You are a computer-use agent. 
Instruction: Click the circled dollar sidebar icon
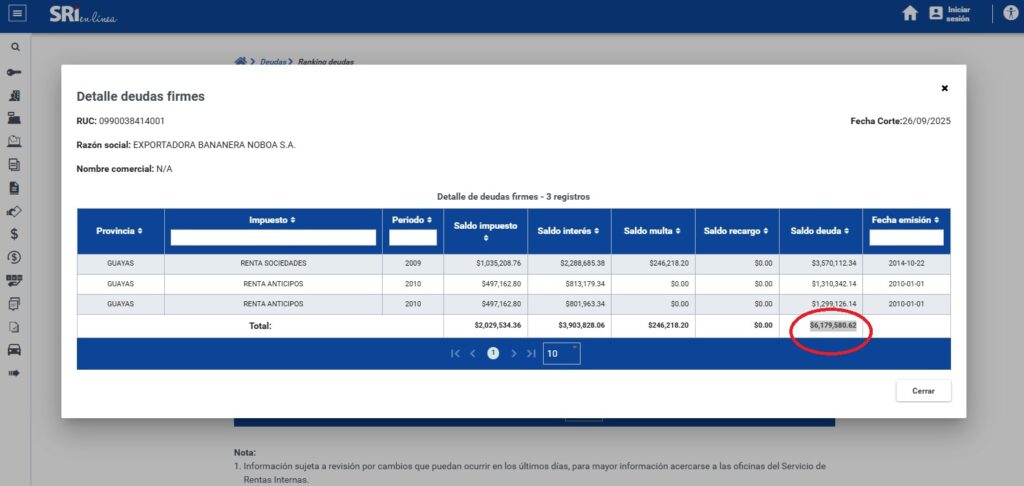pos(15,257)
